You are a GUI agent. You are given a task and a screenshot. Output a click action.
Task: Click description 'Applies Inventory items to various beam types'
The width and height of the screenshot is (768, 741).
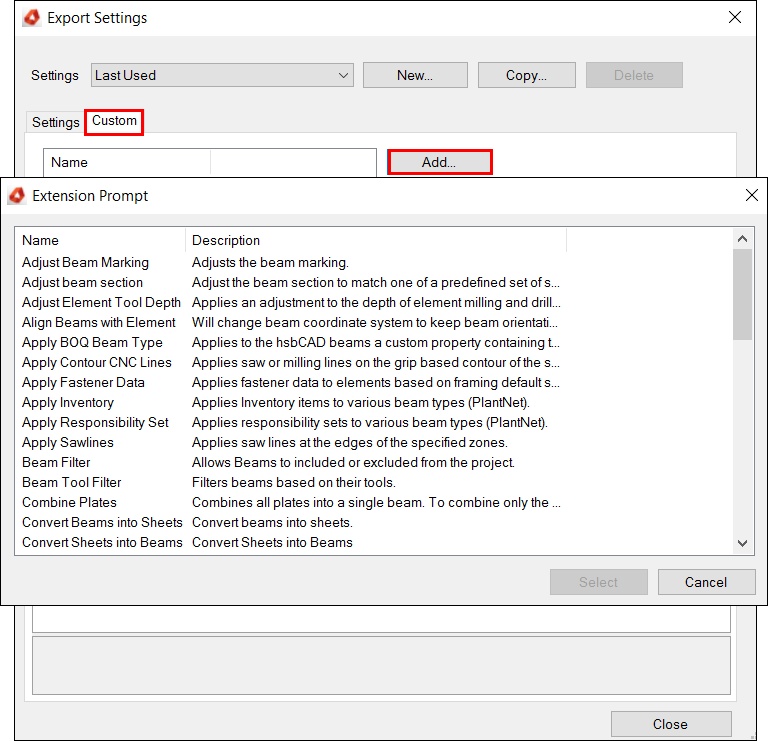[361, 403]
